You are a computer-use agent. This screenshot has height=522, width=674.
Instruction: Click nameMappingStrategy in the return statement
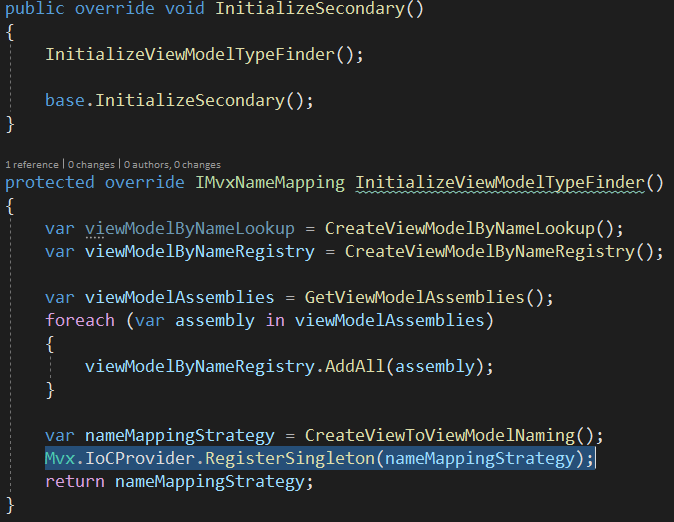tap(210, 481)
